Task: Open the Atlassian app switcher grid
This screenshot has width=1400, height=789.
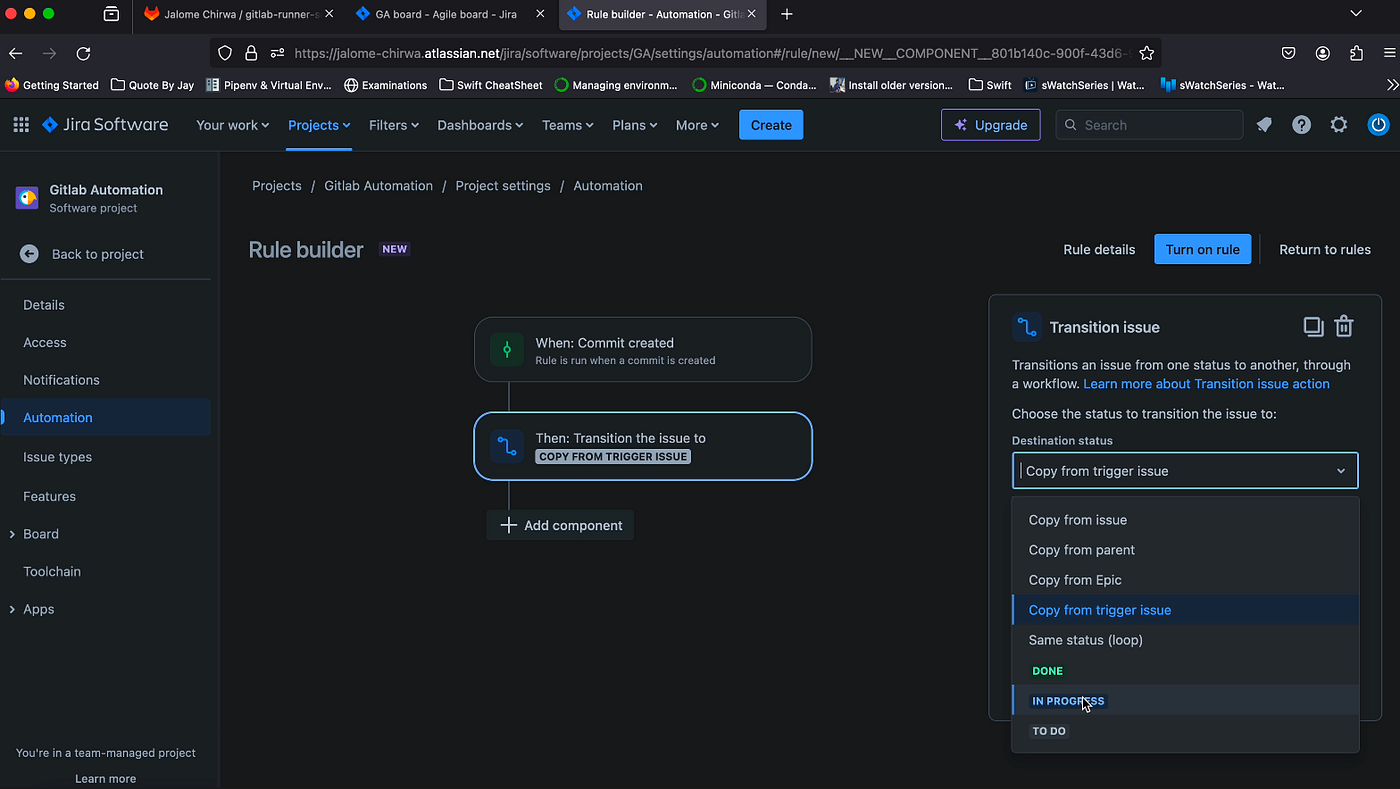Action: 19,124
